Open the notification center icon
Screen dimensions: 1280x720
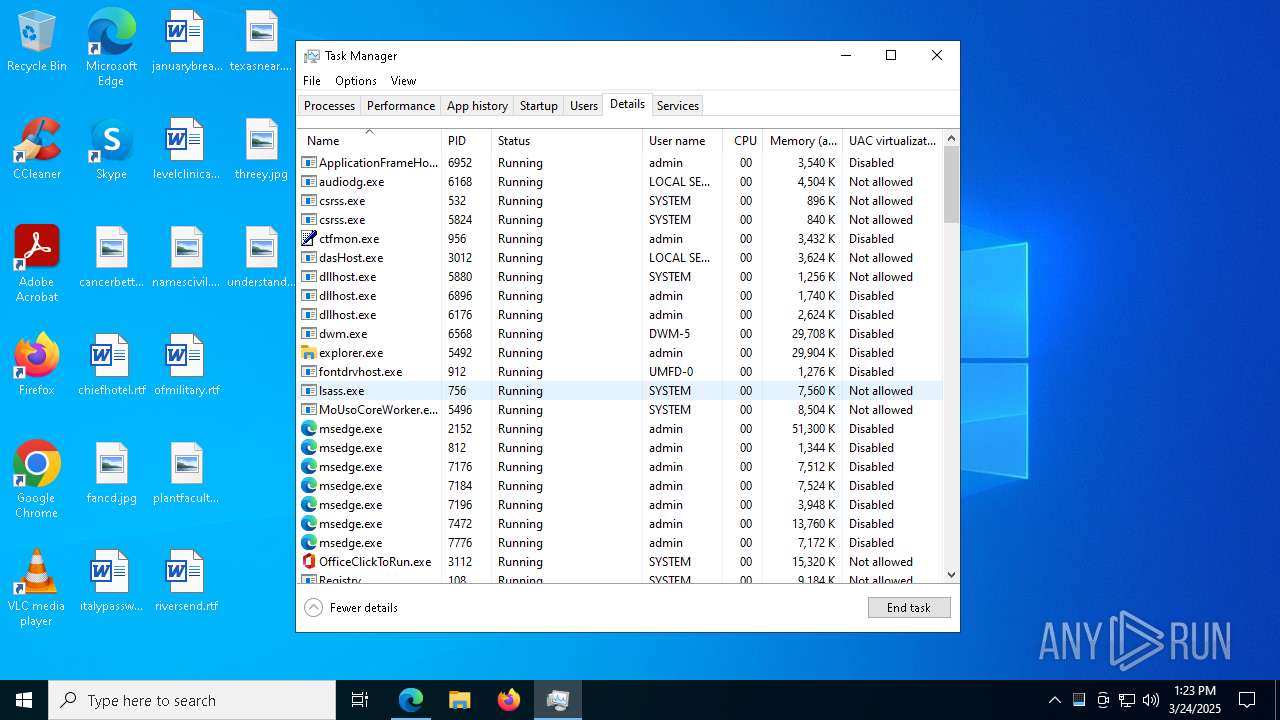[1247, 700]
